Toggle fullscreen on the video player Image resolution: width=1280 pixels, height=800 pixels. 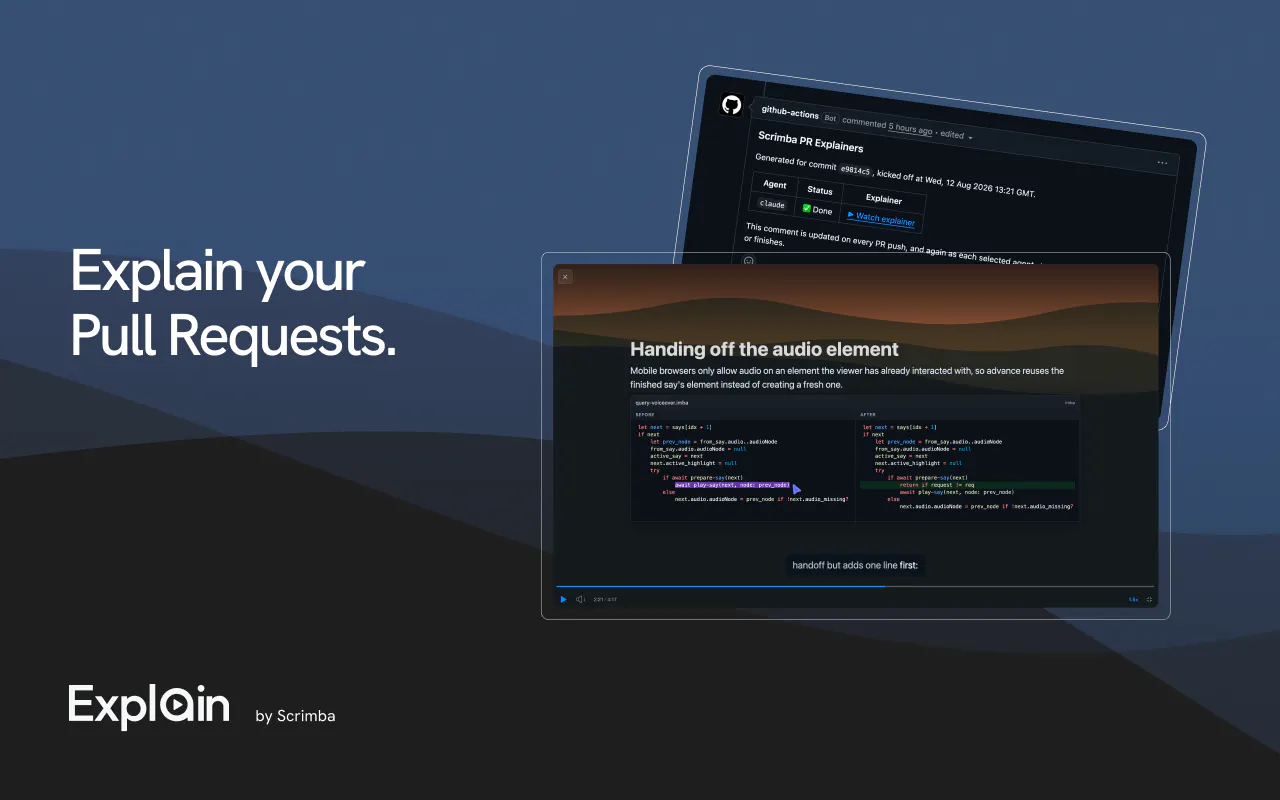tap(1149, 599)
